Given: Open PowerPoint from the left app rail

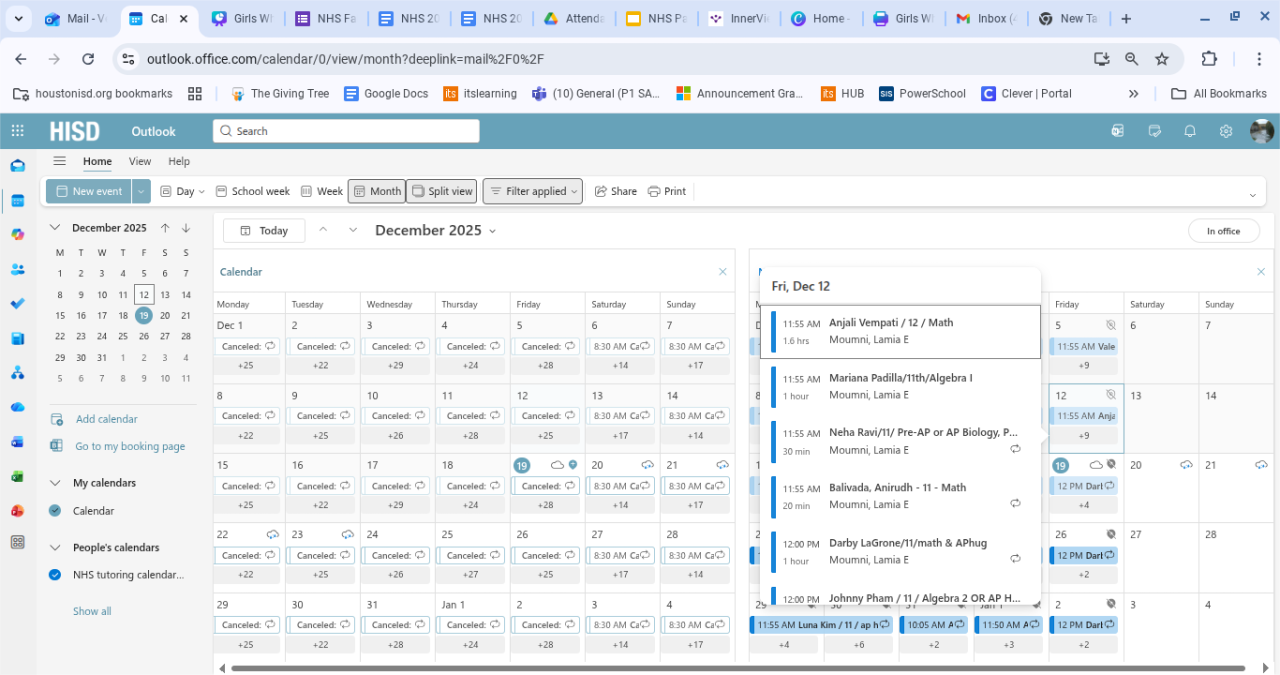Looking at the screenshot, I should coord(18,510).
